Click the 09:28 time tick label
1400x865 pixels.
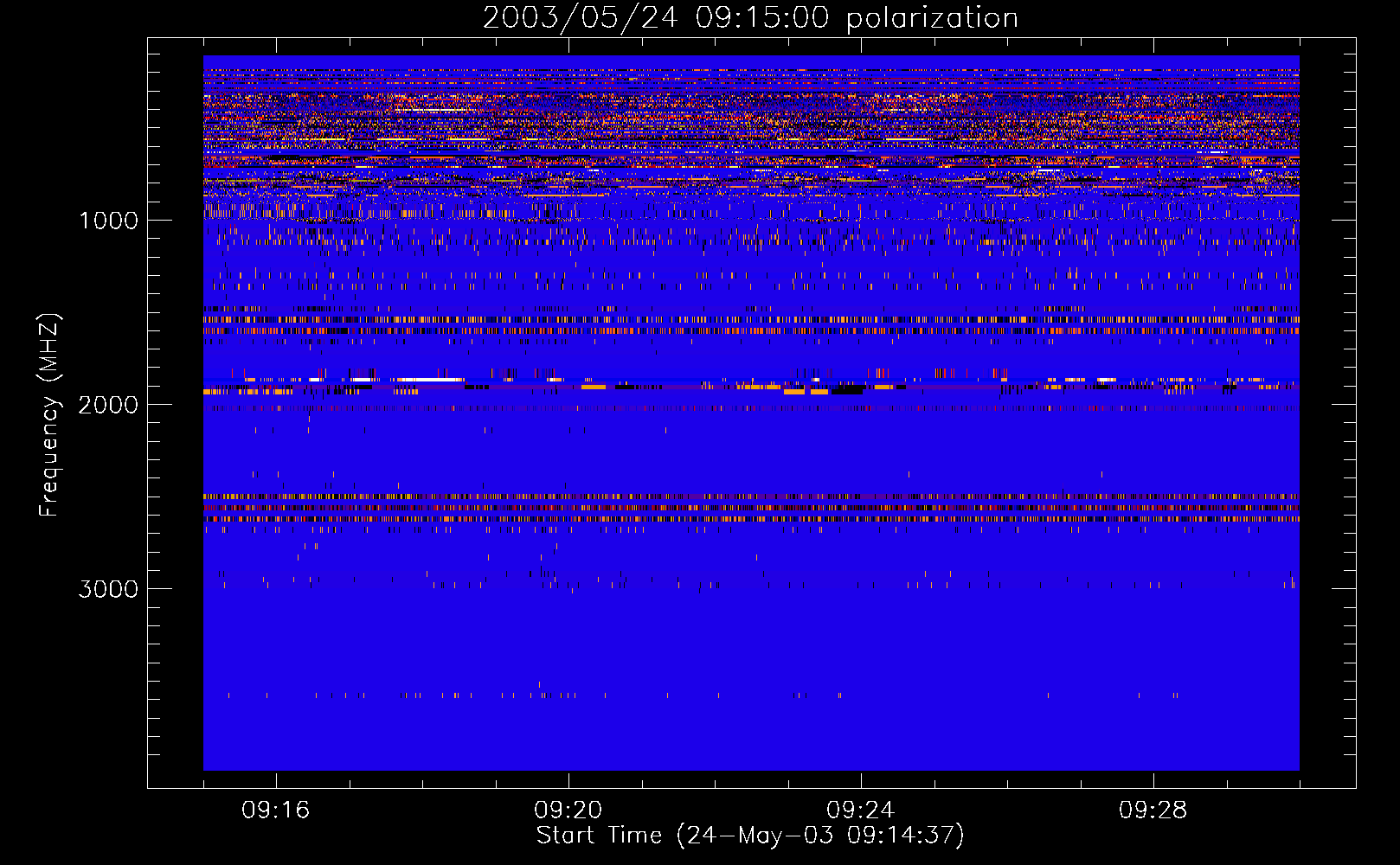click(x=1153, y=811)
